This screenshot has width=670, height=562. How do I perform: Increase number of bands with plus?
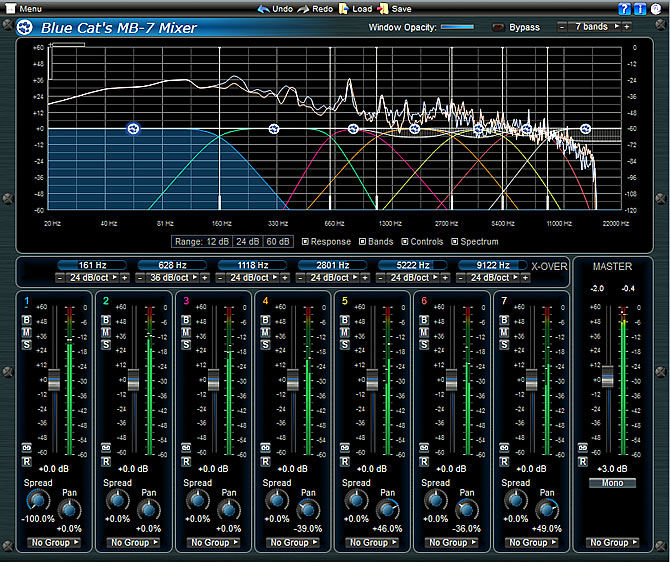(627, 26)
